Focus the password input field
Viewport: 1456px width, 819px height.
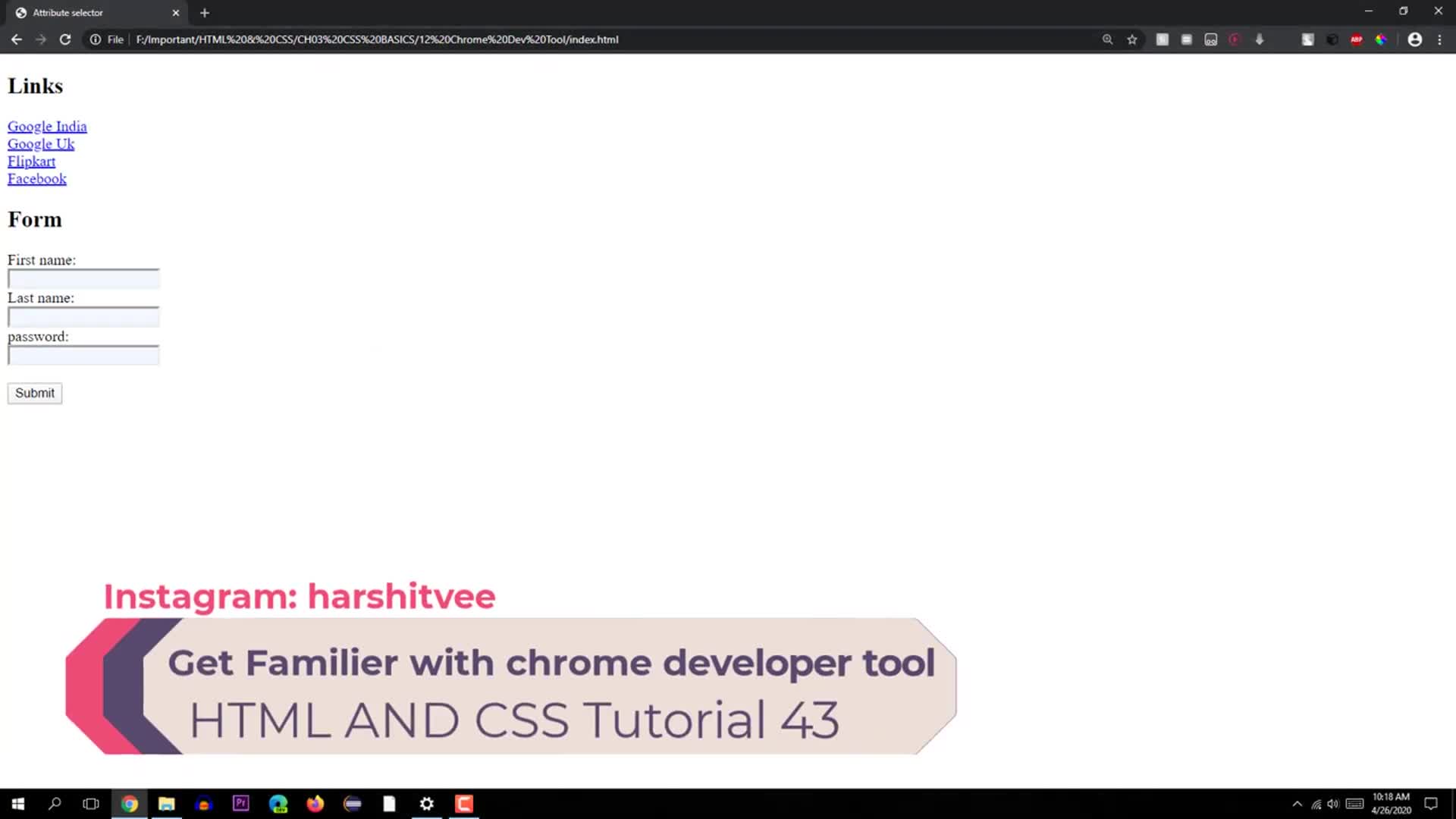click(83, 355)
